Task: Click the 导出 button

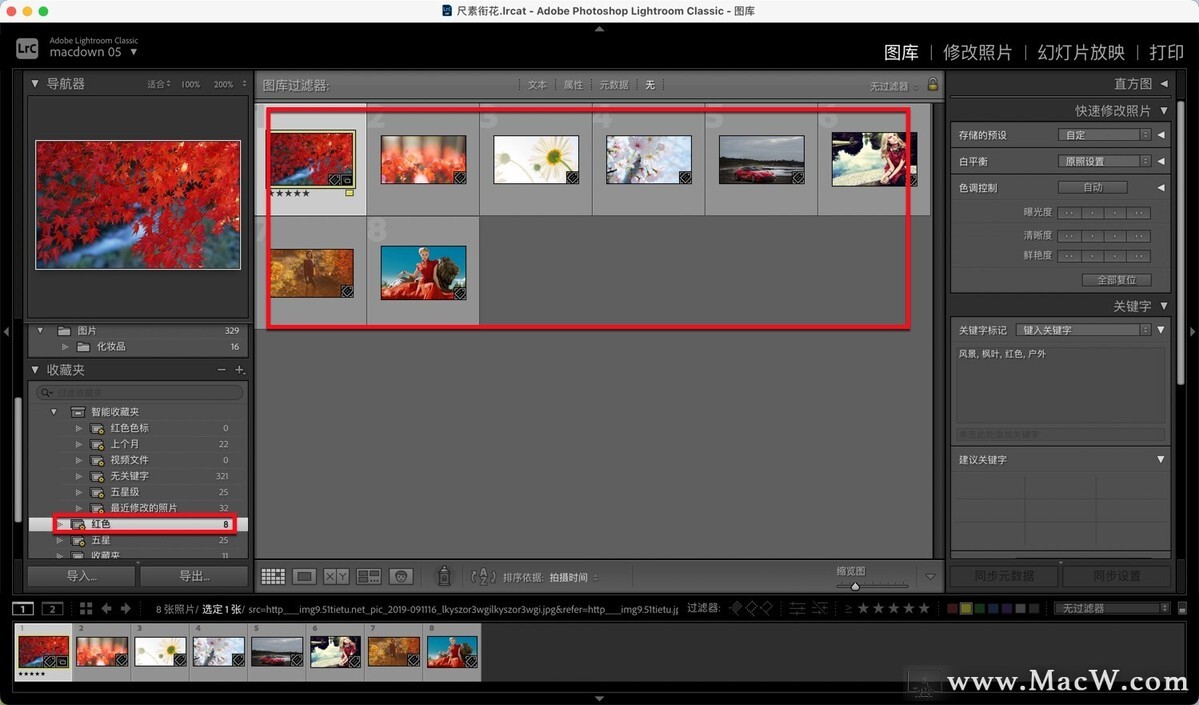Action: click(x=194, y=576)
